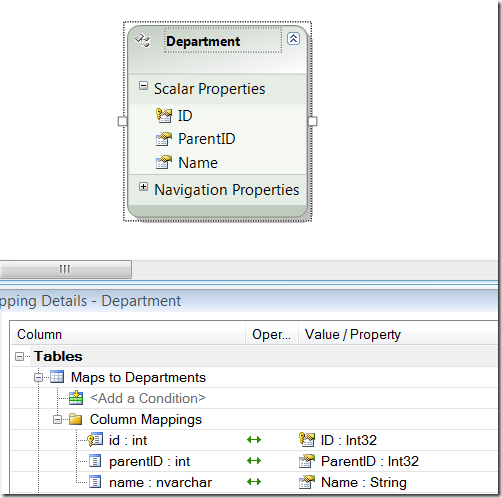Click the right resize handle of the Department entity

pyautogui.click(x=313, y=121)
